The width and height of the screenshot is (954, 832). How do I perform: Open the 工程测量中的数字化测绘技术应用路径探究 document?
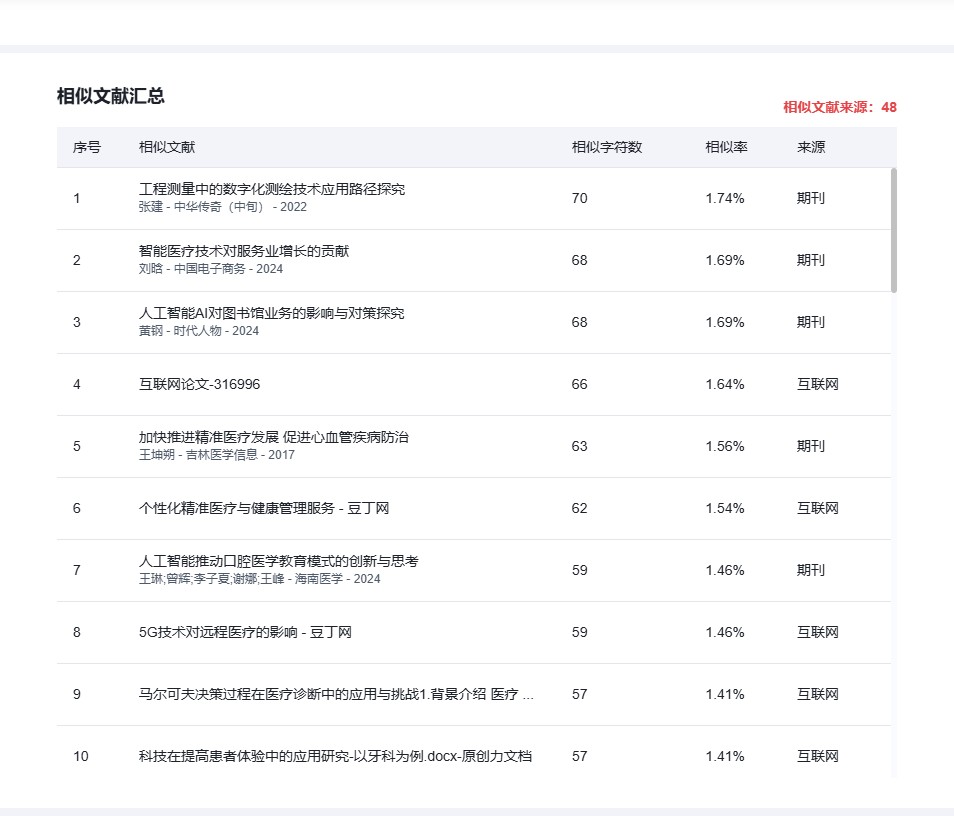tap(271, 189)
